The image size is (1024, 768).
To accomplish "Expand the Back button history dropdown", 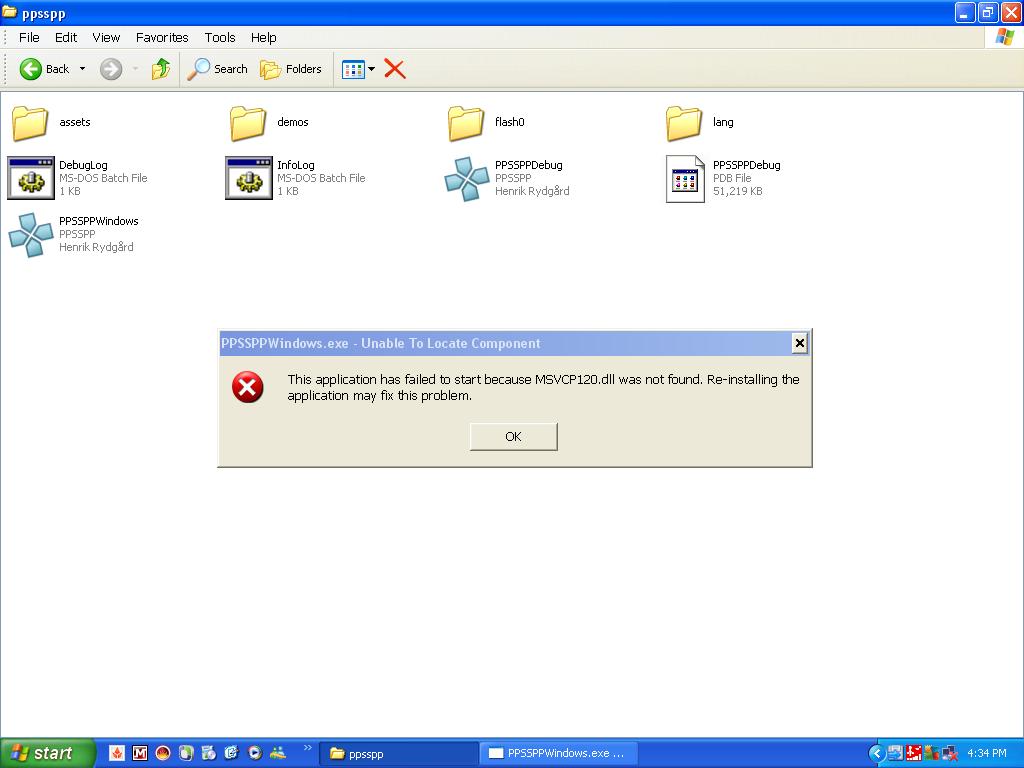I will point(82,69).
